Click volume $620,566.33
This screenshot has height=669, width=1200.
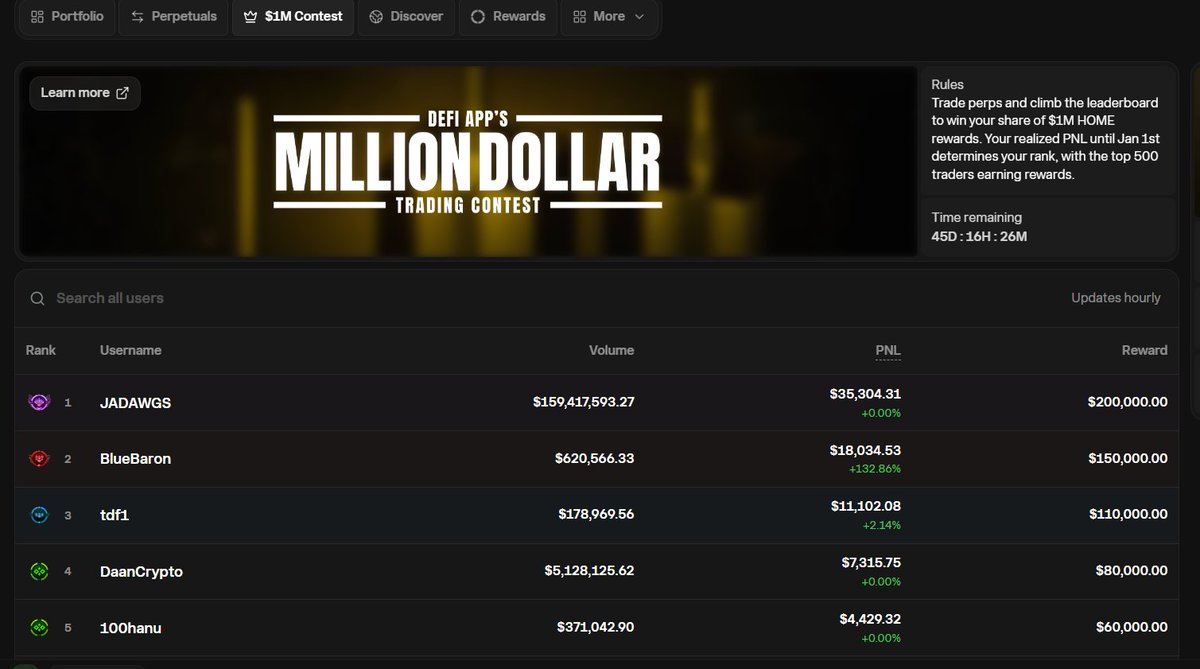[x=595, y=459]
